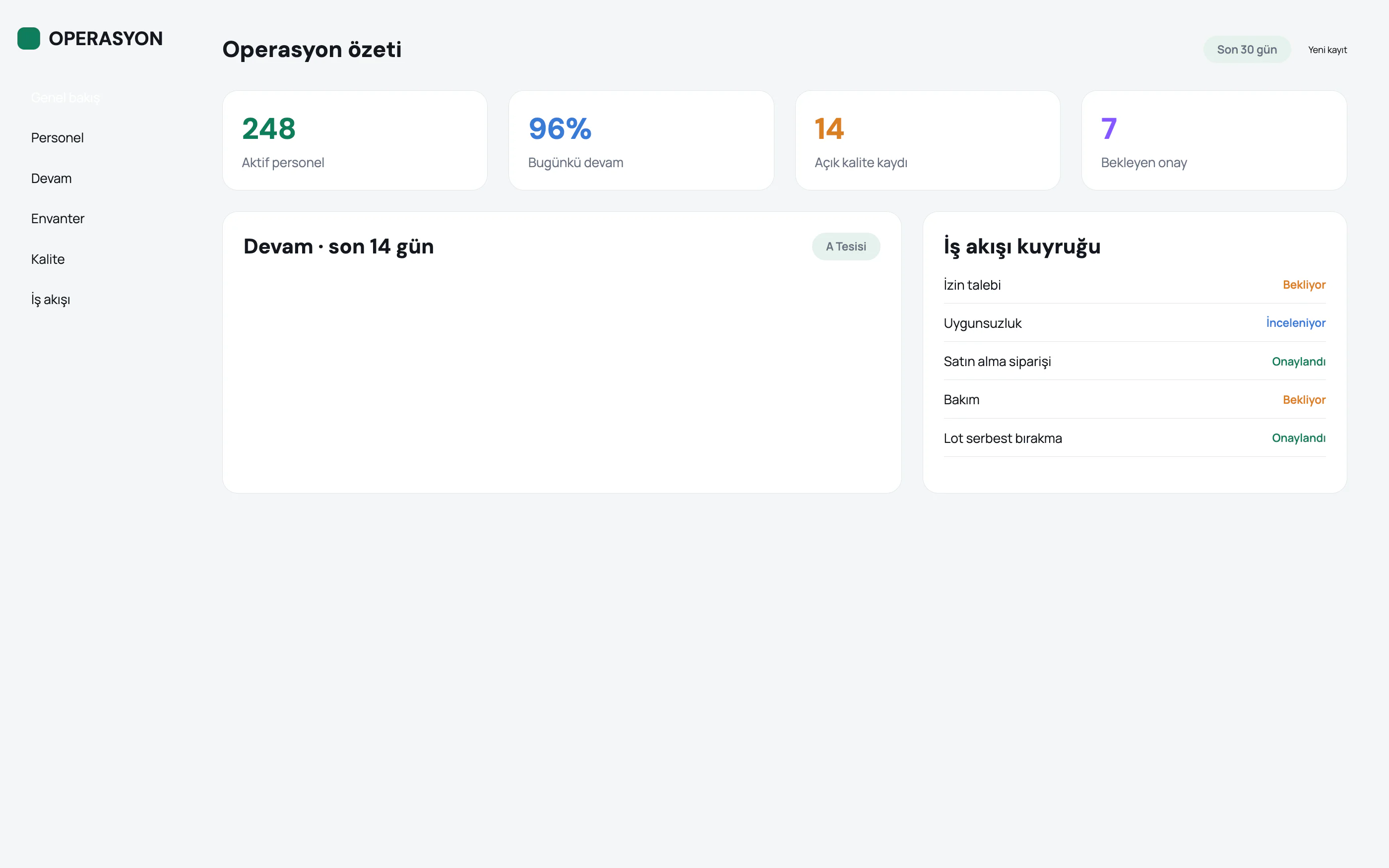Select the A Tesisi facility chip

pos(845,247)
